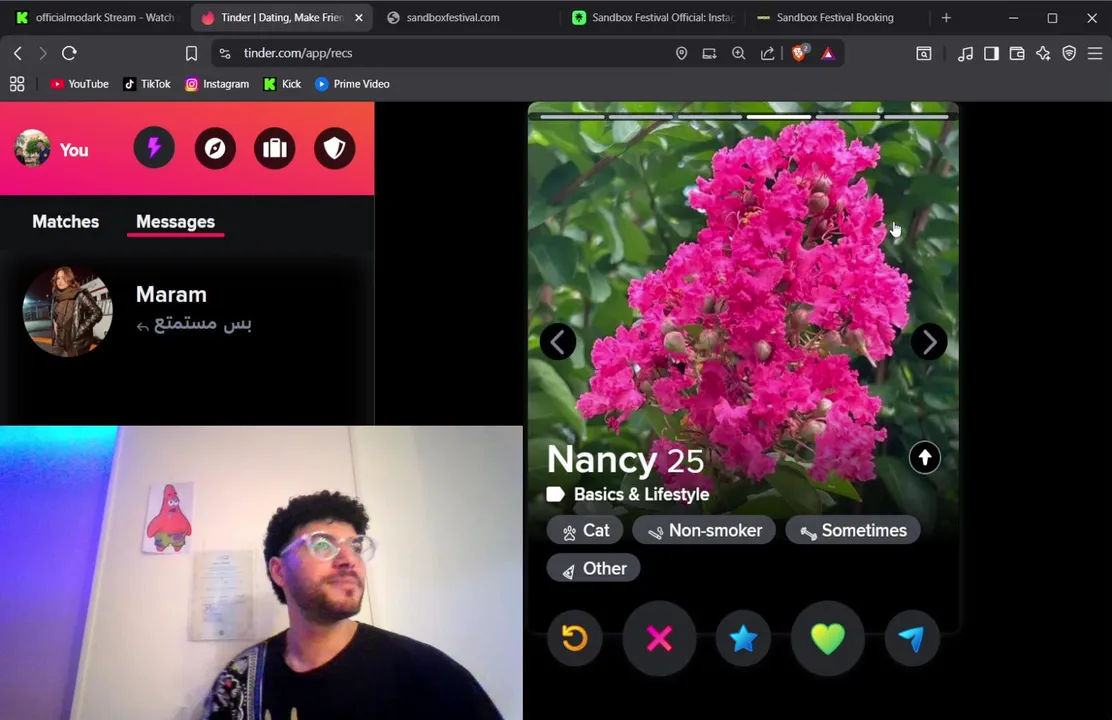Screen dimensions: 1112x720
Task: Open the purple lightning Boost icon
Action: (154, 148)
